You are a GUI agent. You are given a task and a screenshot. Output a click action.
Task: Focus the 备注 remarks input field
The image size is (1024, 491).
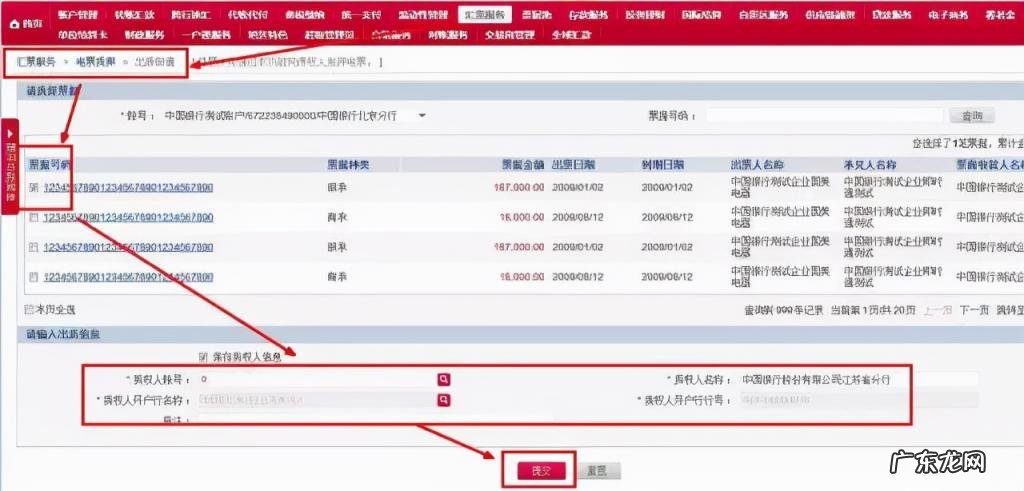(x=376, y=420)
